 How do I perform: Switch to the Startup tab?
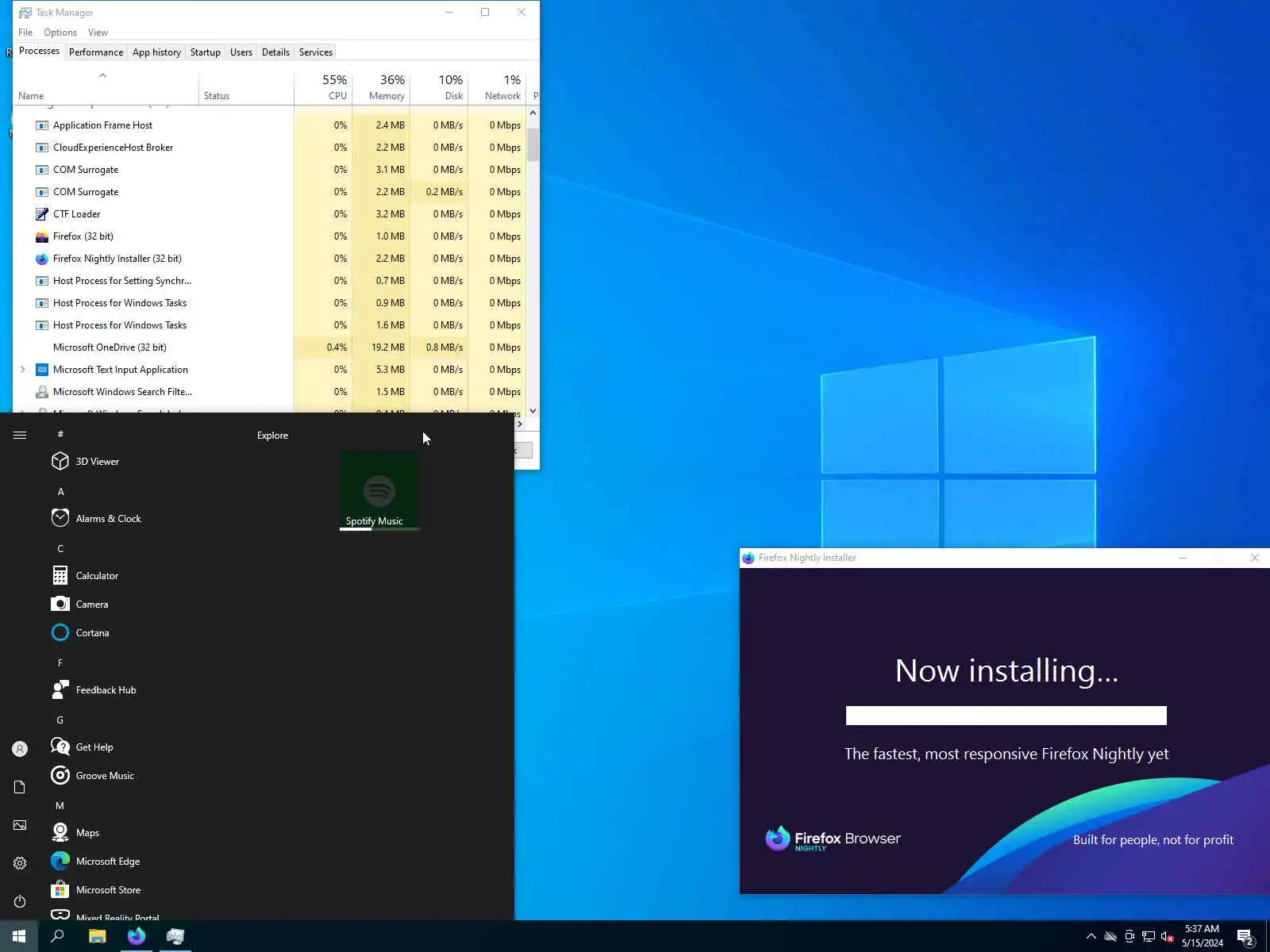[x=205, y=52]
